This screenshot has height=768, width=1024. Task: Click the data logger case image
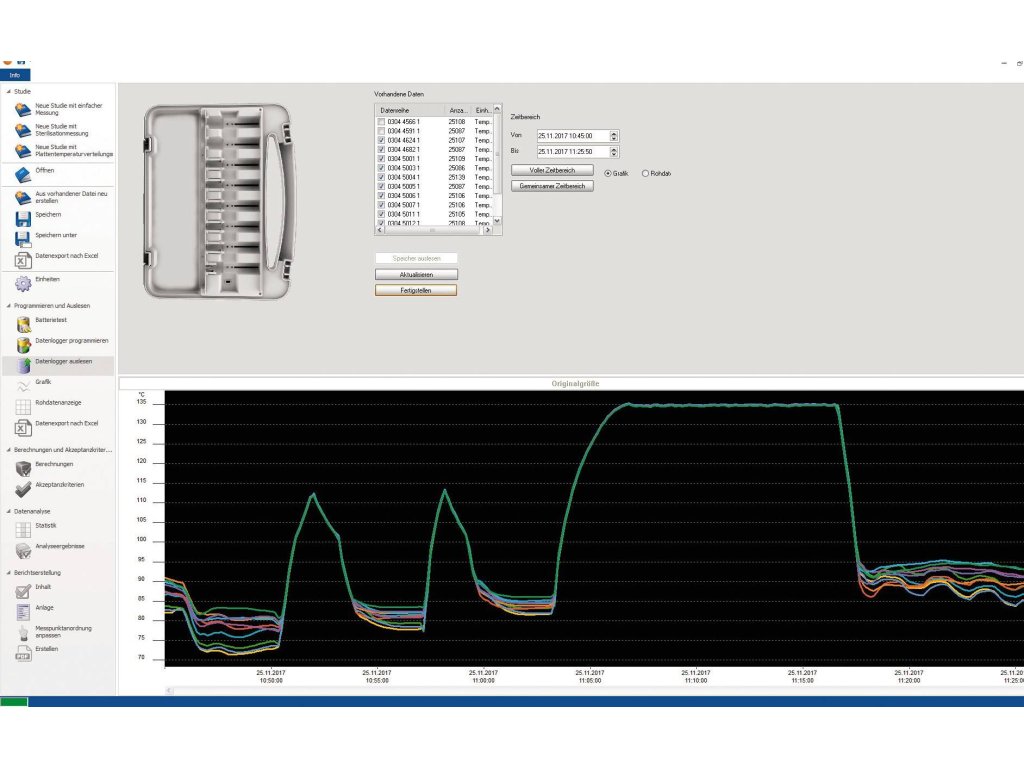tap(217, 201)
